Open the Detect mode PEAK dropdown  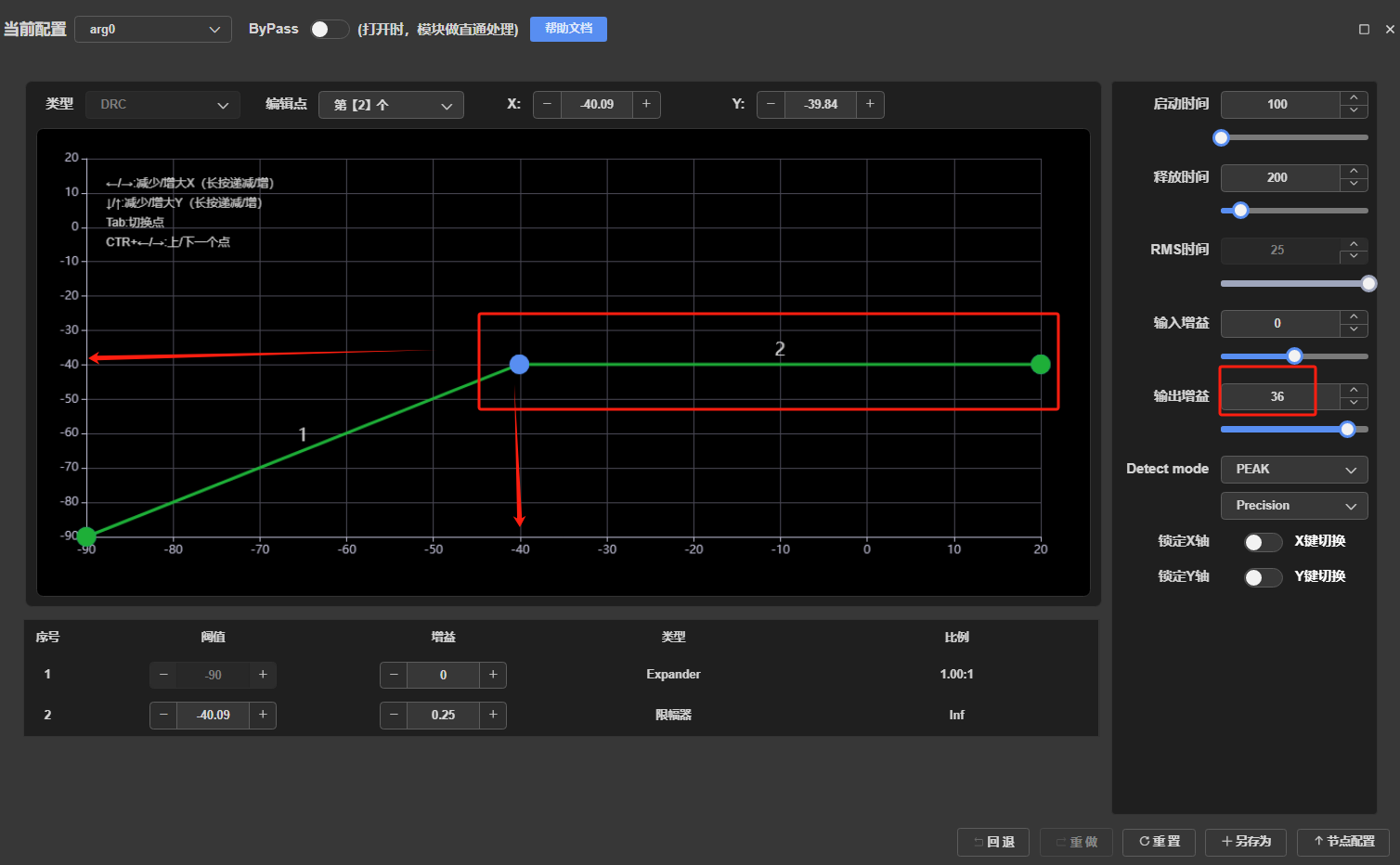pyautogui.click(x=1294, y=470)
